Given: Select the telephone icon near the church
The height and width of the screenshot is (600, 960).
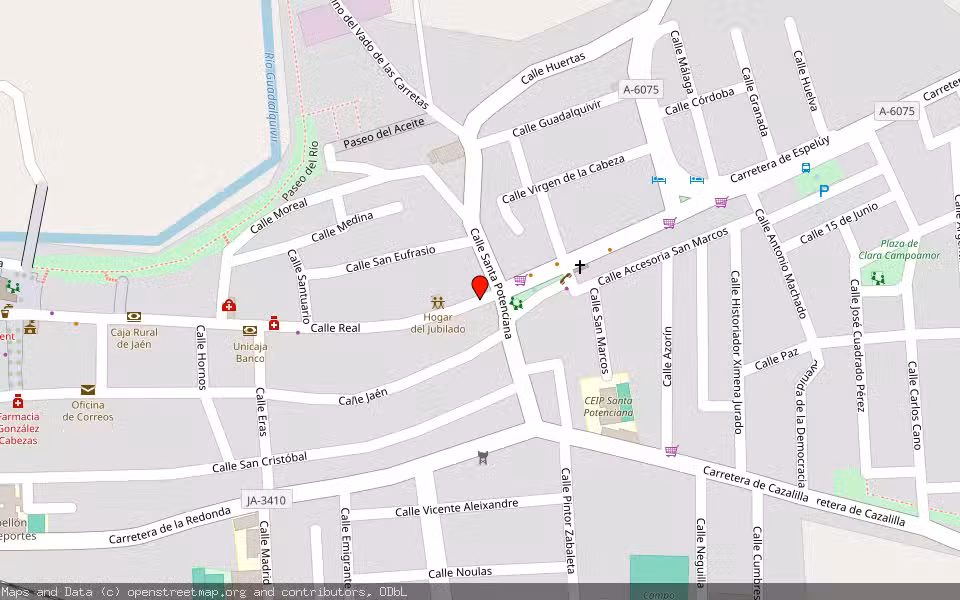Looking at the screenshot, I should point(564,279).
